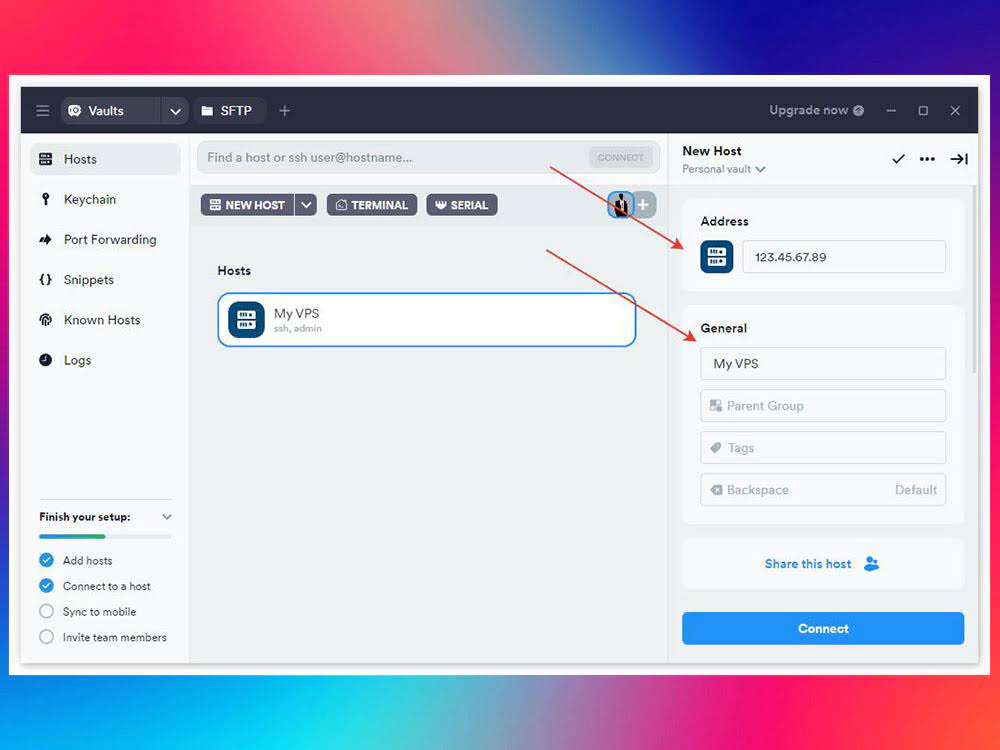Screen dimensions: 1000x750
Task: Open a local TERMINAL
Action: point(372,205)
